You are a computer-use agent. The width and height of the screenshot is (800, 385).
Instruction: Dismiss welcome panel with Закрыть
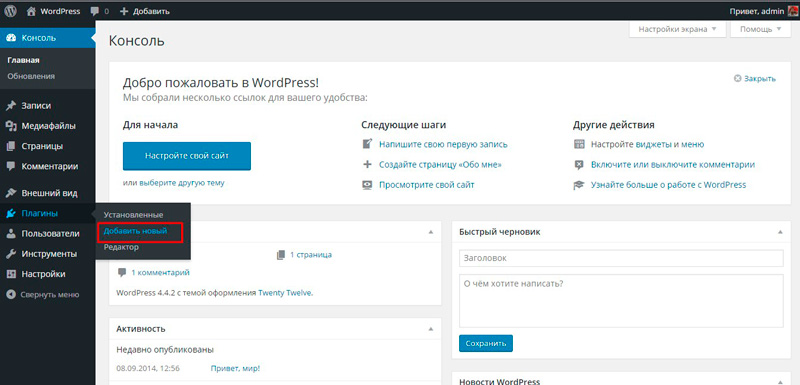(755, 79)
